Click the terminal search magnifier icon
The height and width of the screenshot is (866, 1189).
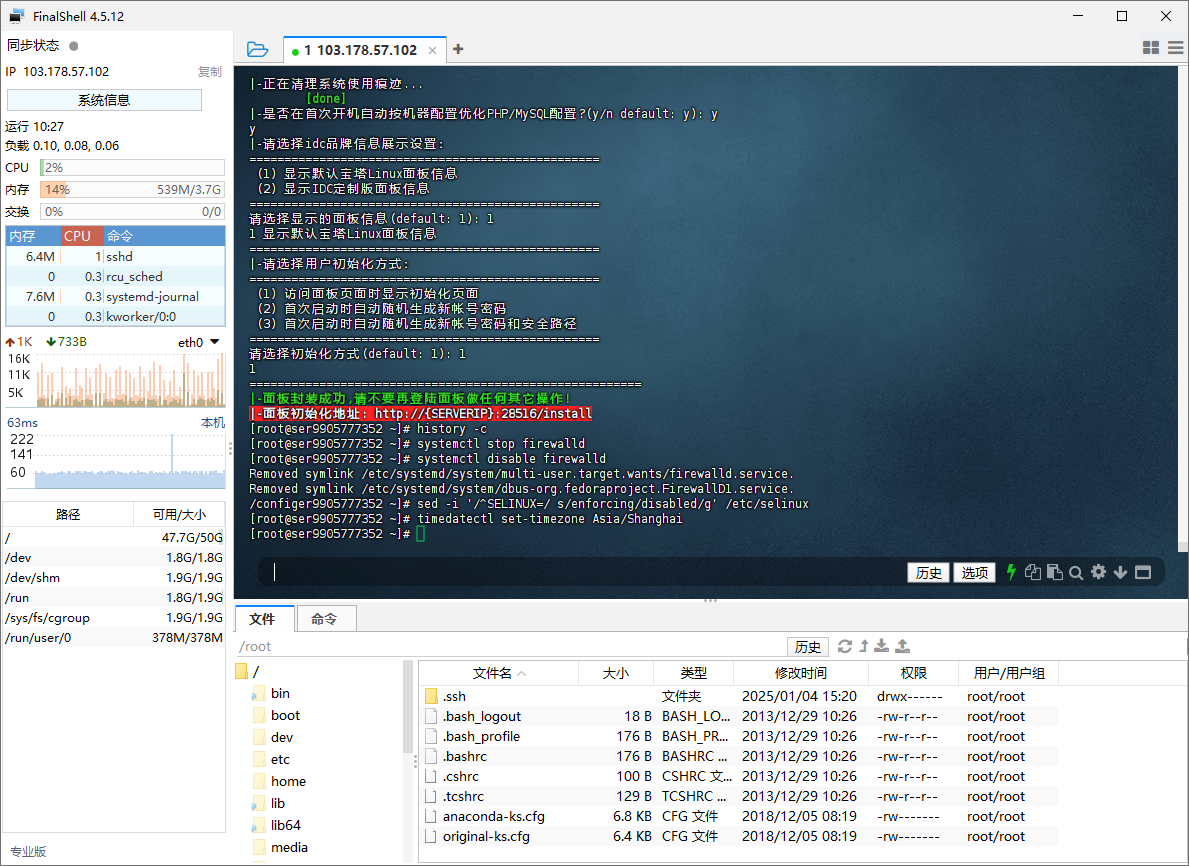click(1076, 573)
